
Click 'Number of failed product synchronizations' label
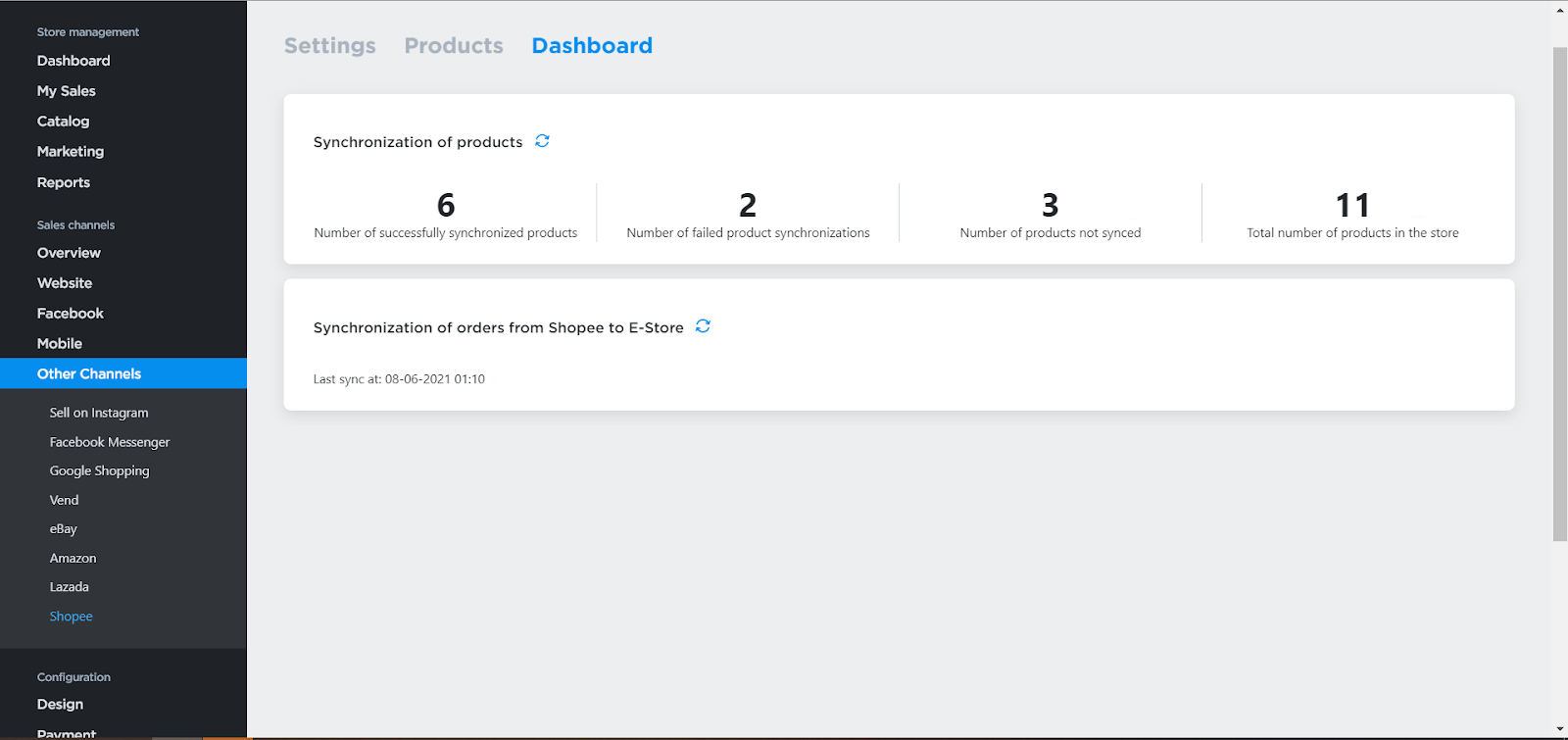[x=748, y=233]
